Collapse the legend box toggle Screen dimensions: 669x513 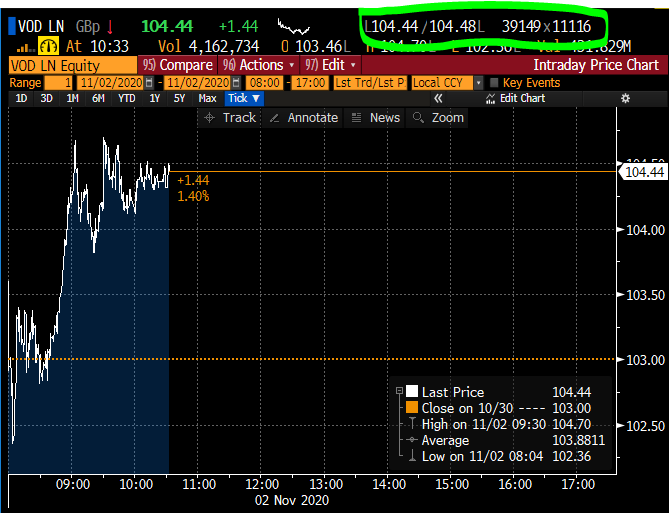[399, 391]
